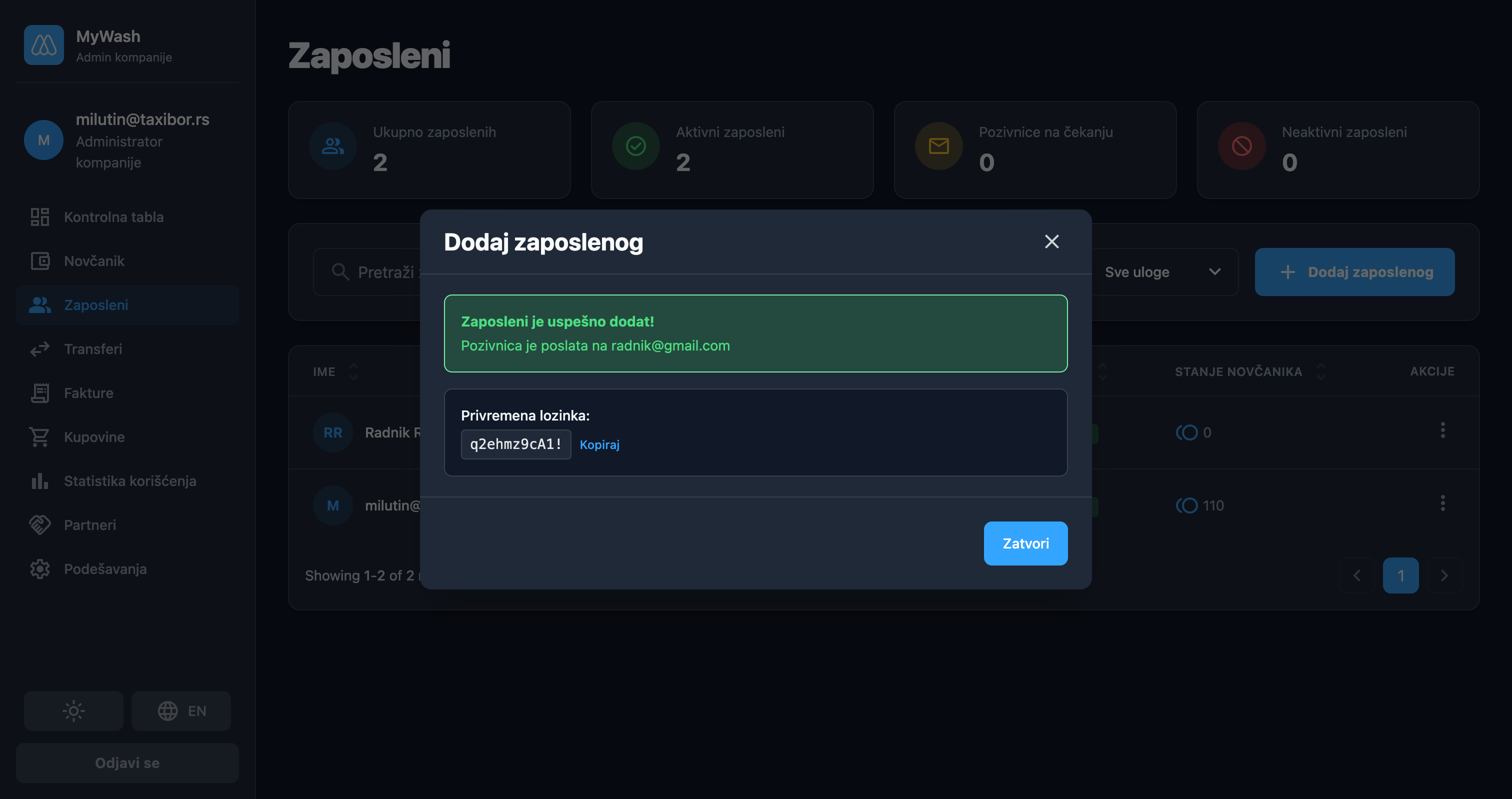Viewport: 1512px width, 799px height.
Task: Click the Zatvori button
Action: click(x=1025, y=543)
